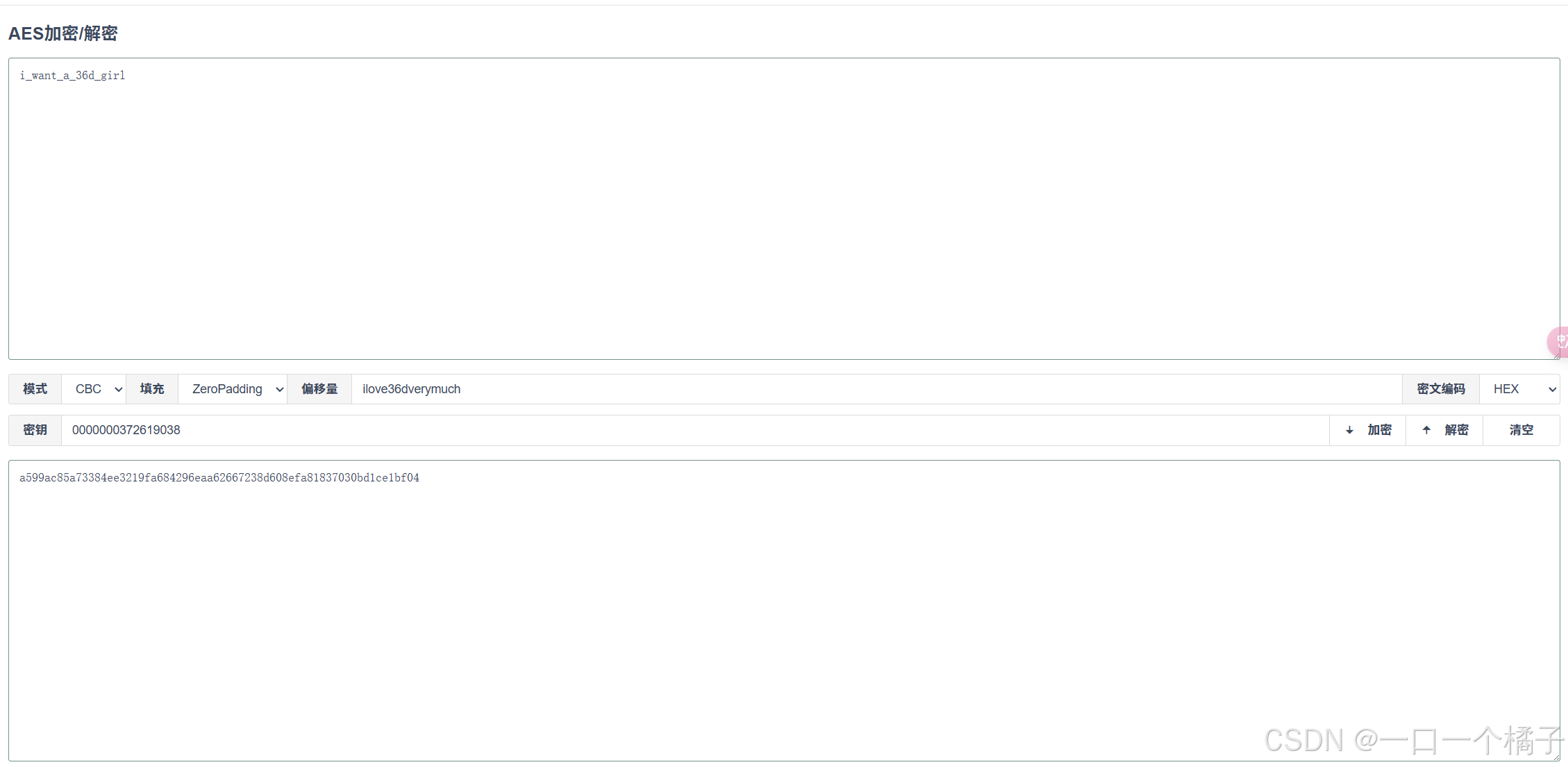Click the down arrow icon beside 加密

[1349, 430]
